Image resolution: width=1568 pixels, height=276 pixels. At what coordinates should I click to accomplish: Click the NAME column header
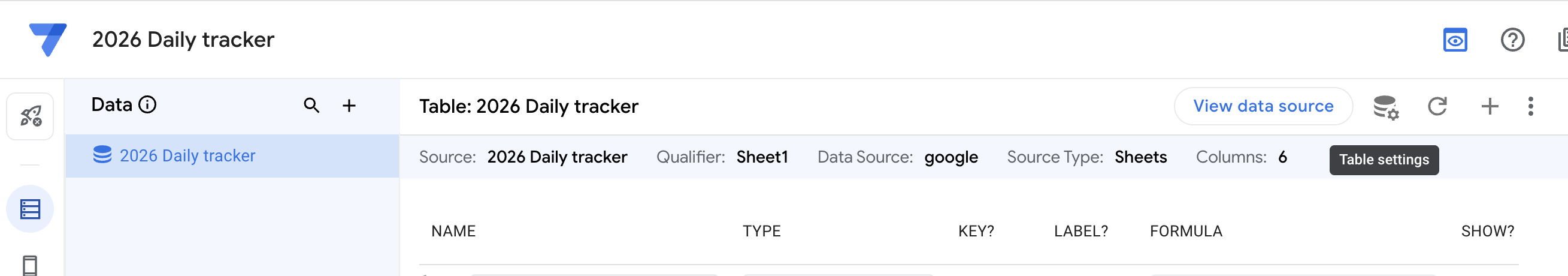(x=453, y=231)
